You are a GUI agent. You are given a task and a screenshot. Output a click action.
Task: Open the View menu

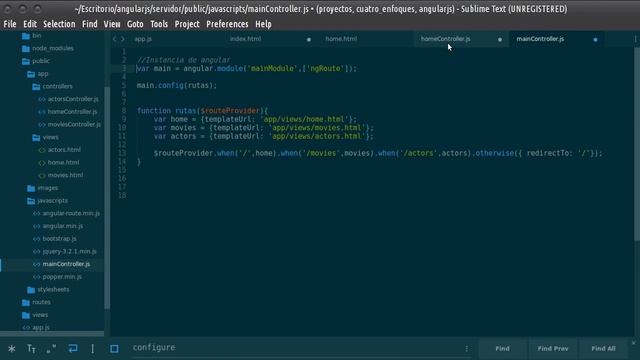click(112, 24)
